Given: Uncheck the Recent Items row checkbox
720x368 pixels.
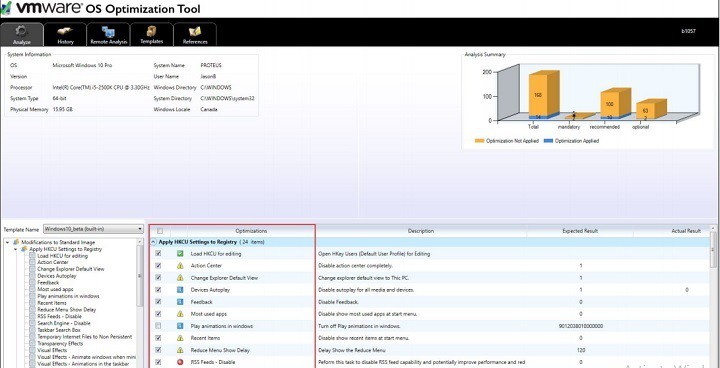Looking at the screenshot, I should tap(158, 338).
